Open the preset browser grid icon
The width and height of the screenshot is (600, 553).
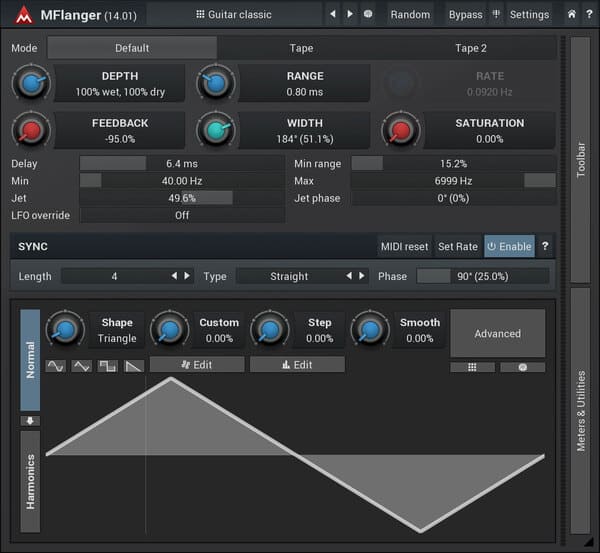pyautogui.click(x=200, y=15)
